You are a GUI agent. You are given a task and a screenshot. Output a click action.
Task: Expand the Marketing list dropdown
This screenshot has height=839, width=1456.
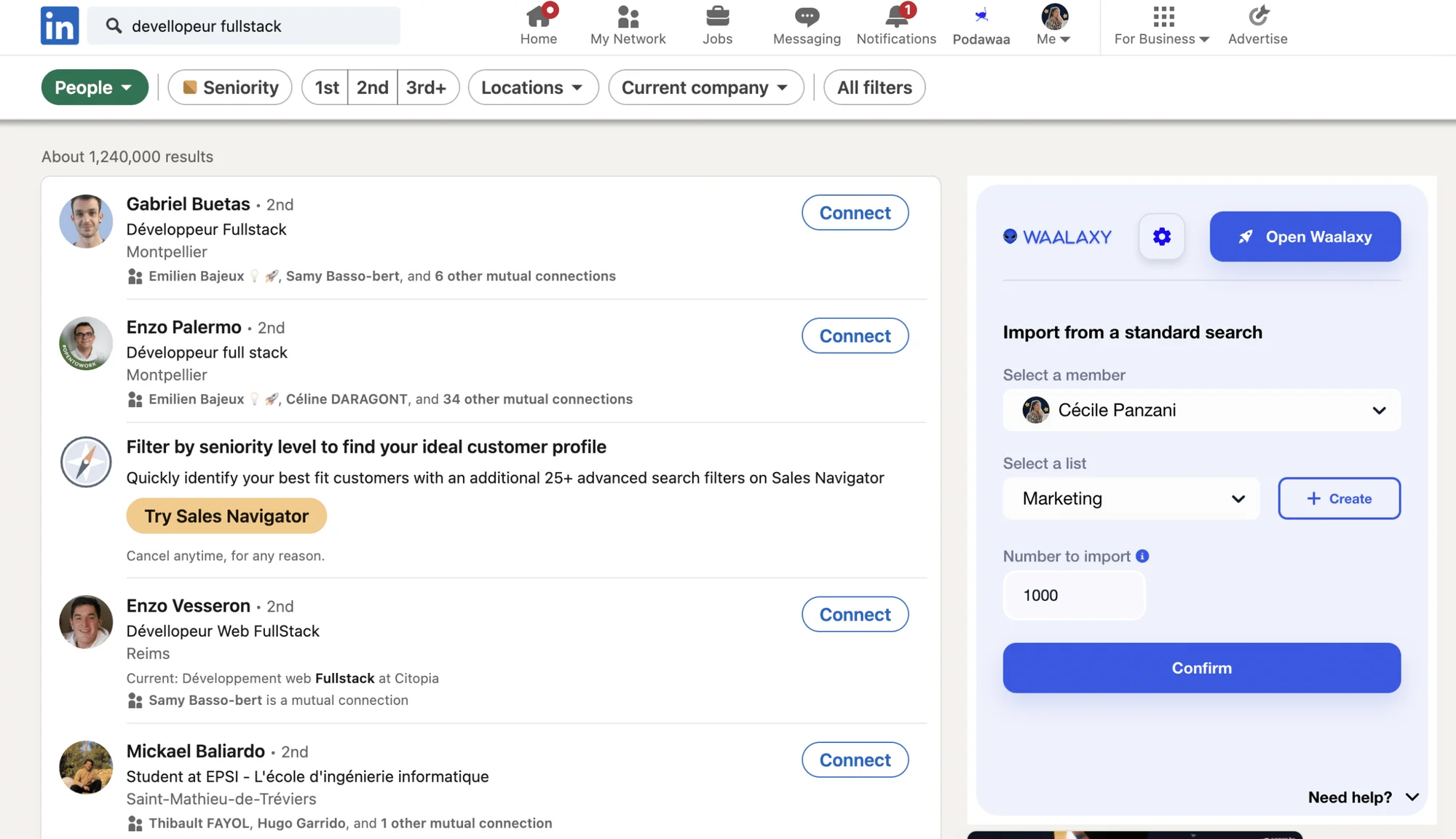(1131, 498)
